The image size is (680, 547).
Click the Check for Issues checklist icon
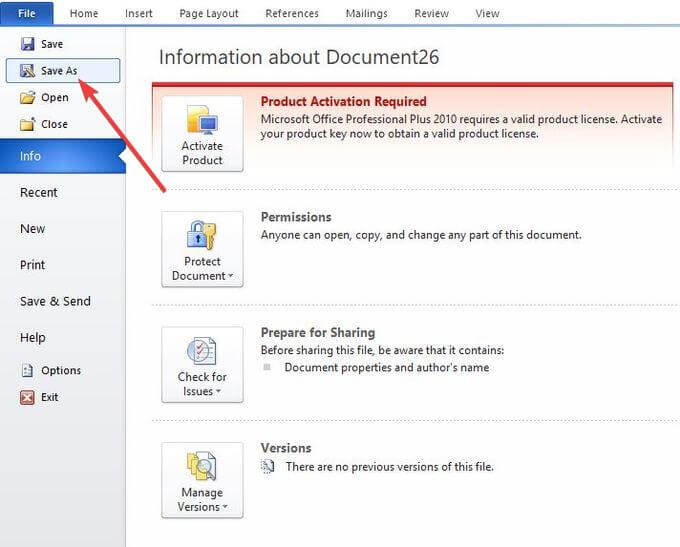click(x=201, y=351)
